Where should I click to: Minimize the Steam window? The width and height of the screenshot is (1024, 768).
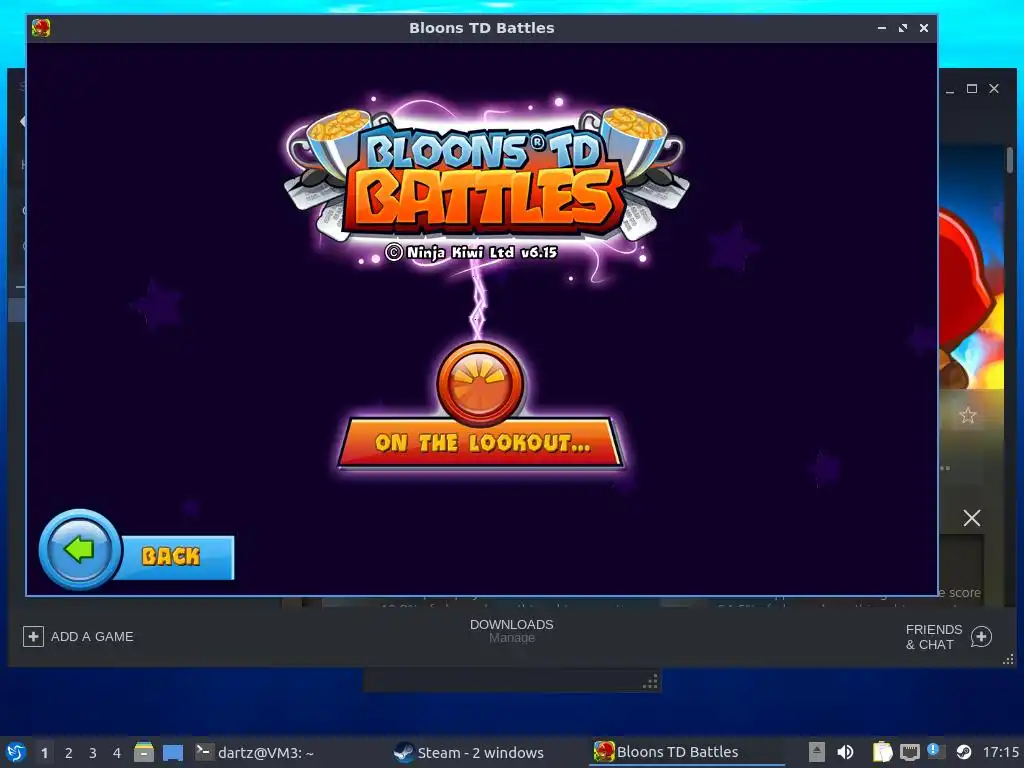(x=950, y=89)
